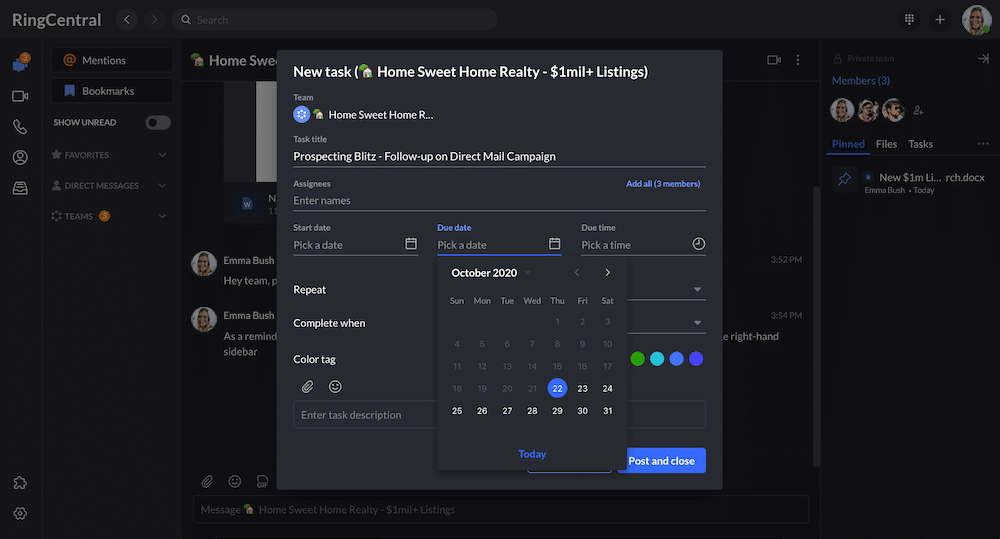
Task: Open the Mentions item
Action: [x=112, y=60]
